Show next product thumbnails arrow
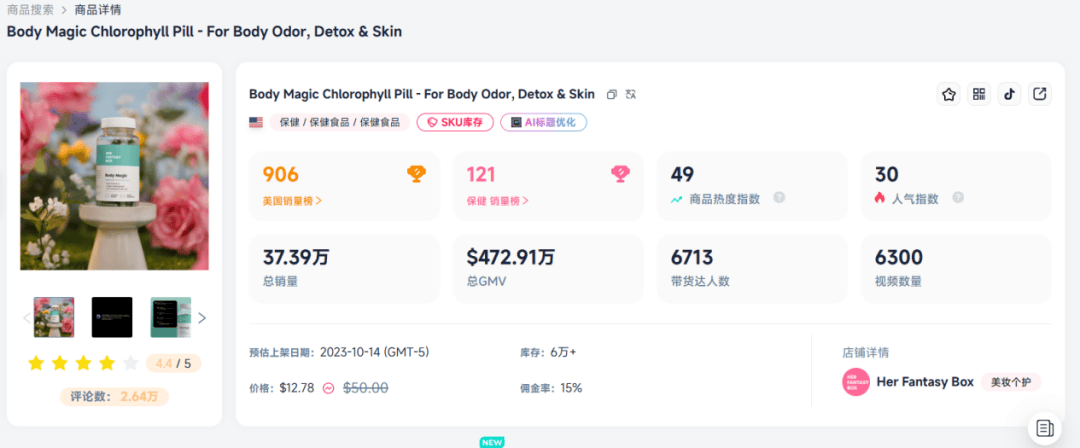 coord(202,318)
